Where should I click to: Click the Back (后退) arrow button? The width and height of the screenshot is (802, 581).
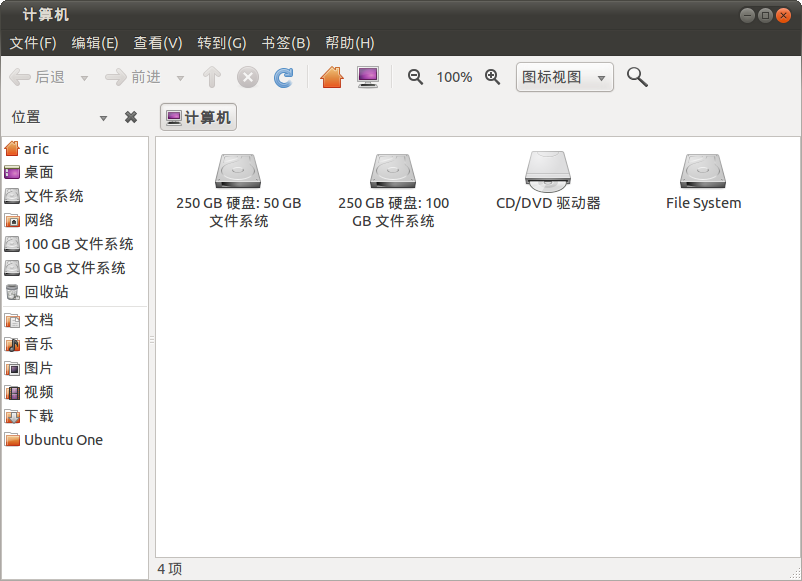click(37, 77)
